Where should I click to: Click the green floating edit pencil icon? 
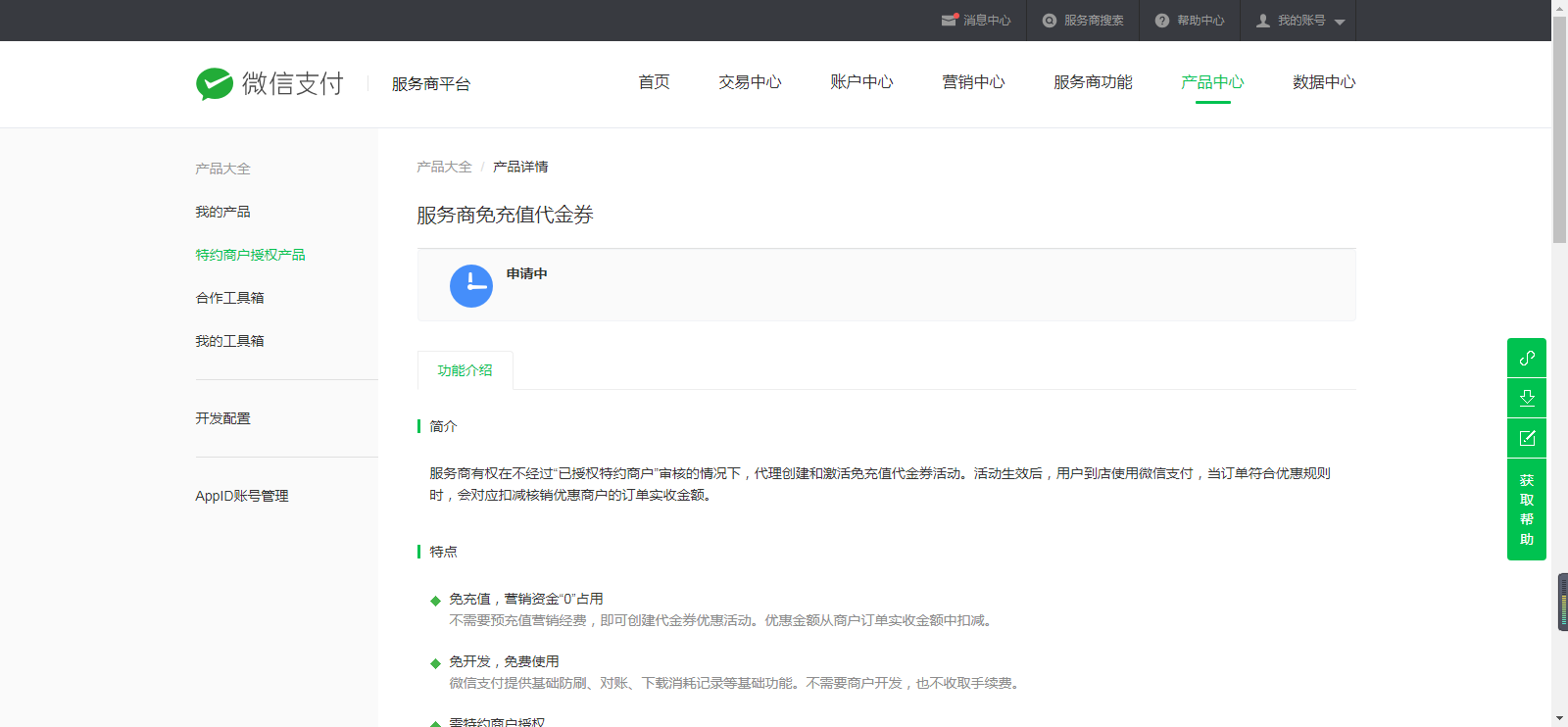[1527, 438]
